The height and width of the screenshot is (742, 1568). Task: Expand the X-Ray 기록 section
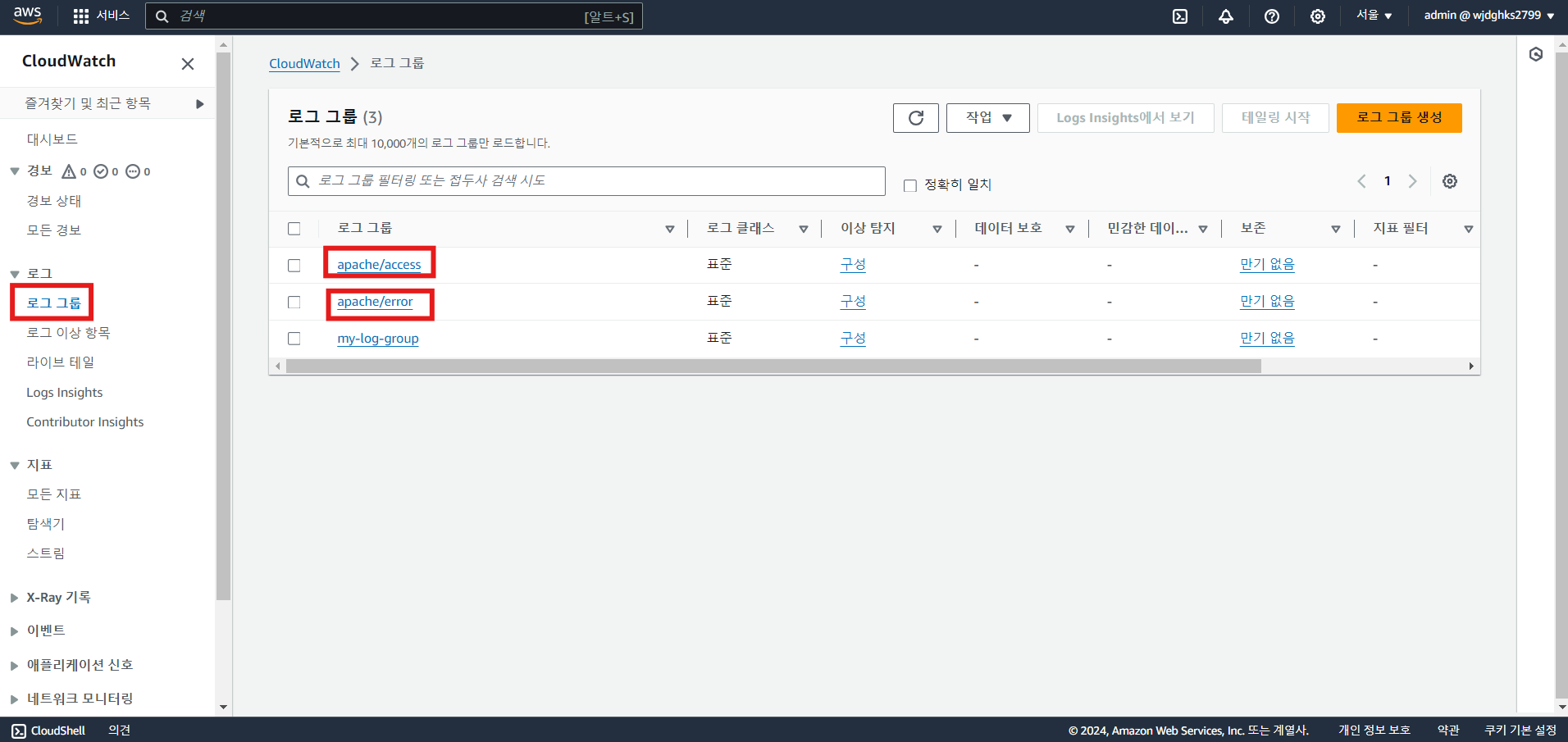[15, 598]
